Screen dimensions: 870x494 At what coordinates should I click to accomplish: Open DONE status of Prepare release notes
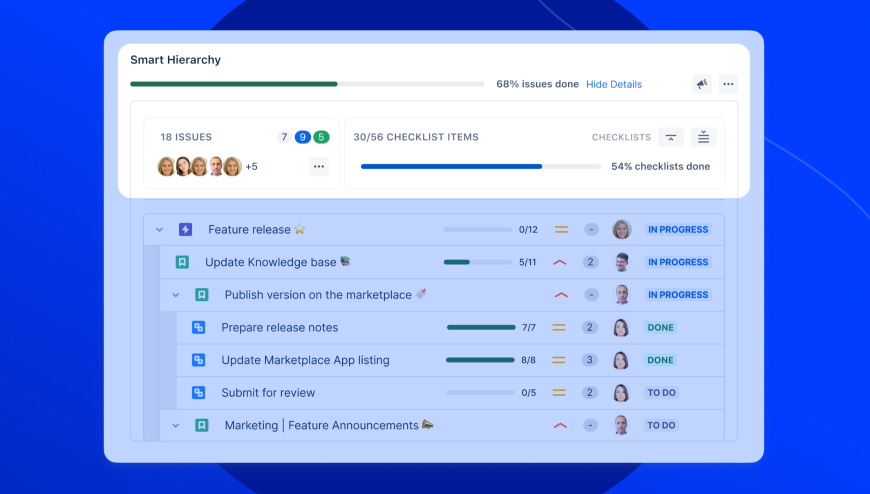coord(660,327)
